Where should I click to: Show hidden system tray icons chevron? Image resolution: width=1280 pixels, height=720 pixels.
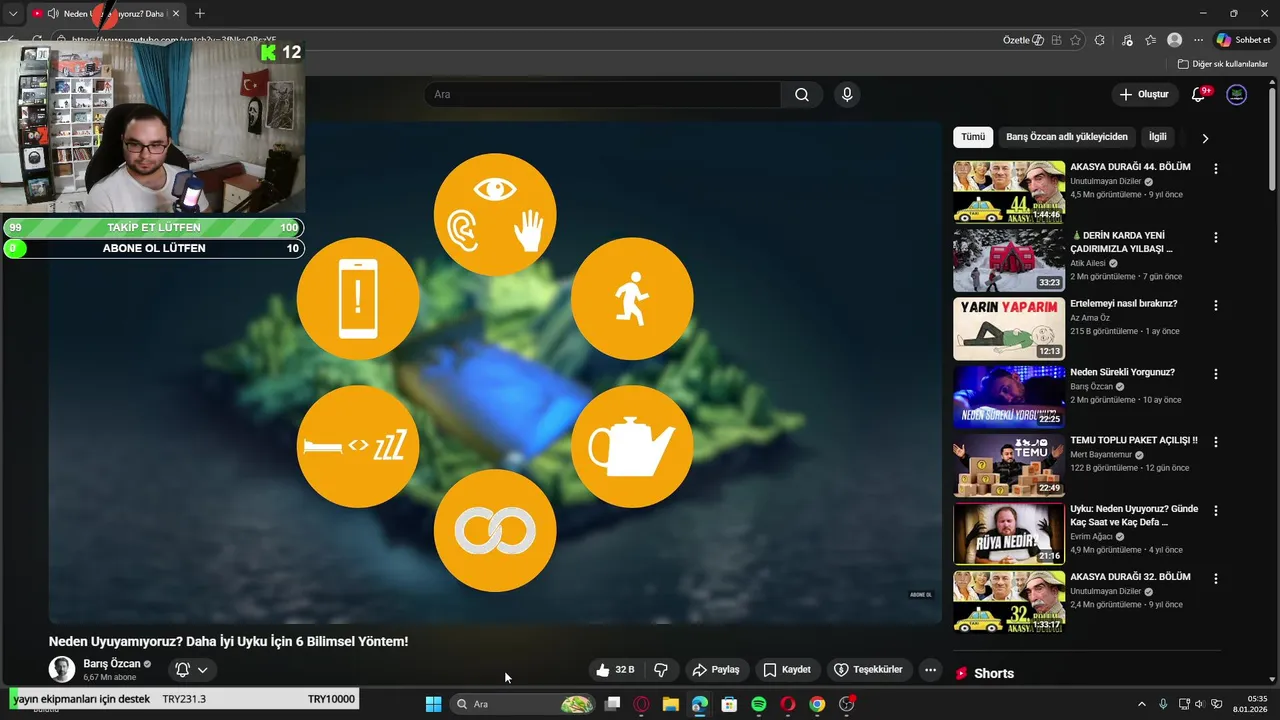tap(1142, 704)
